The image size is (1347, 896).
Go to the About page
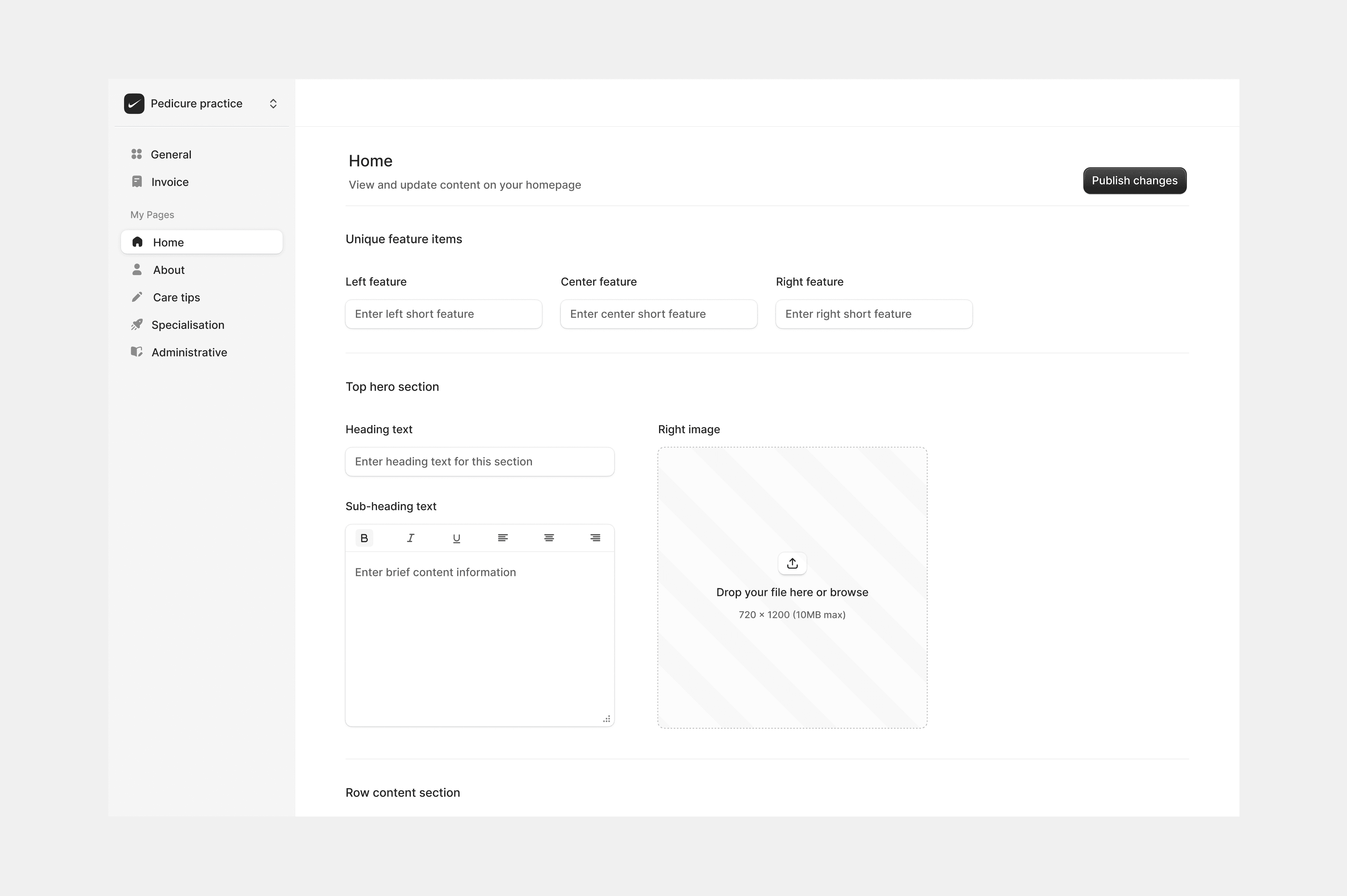169,270
